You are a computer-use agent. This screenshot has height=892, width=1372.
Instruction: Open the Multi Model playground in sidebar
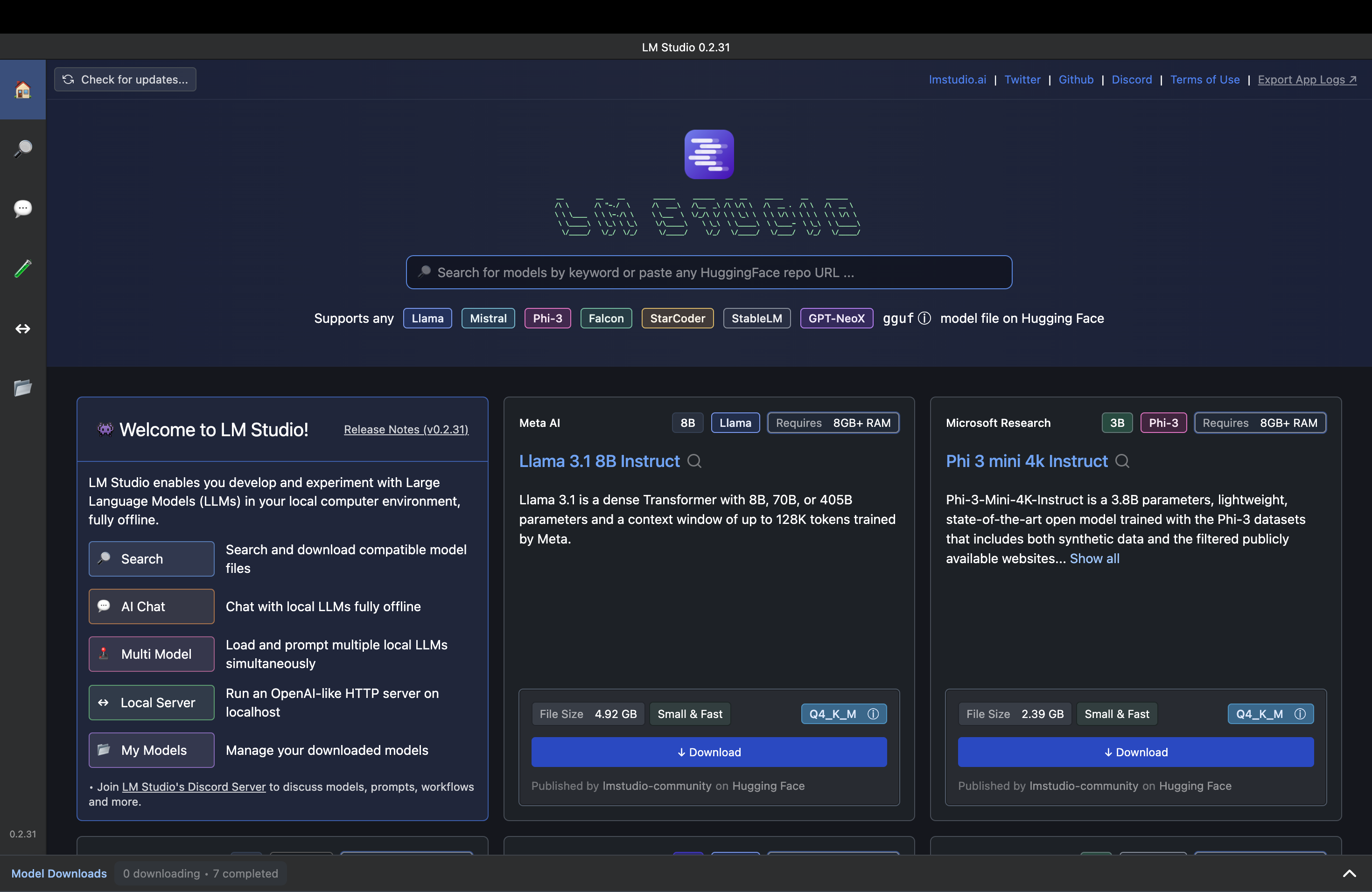pyautogui.click(x=22, y=269)
